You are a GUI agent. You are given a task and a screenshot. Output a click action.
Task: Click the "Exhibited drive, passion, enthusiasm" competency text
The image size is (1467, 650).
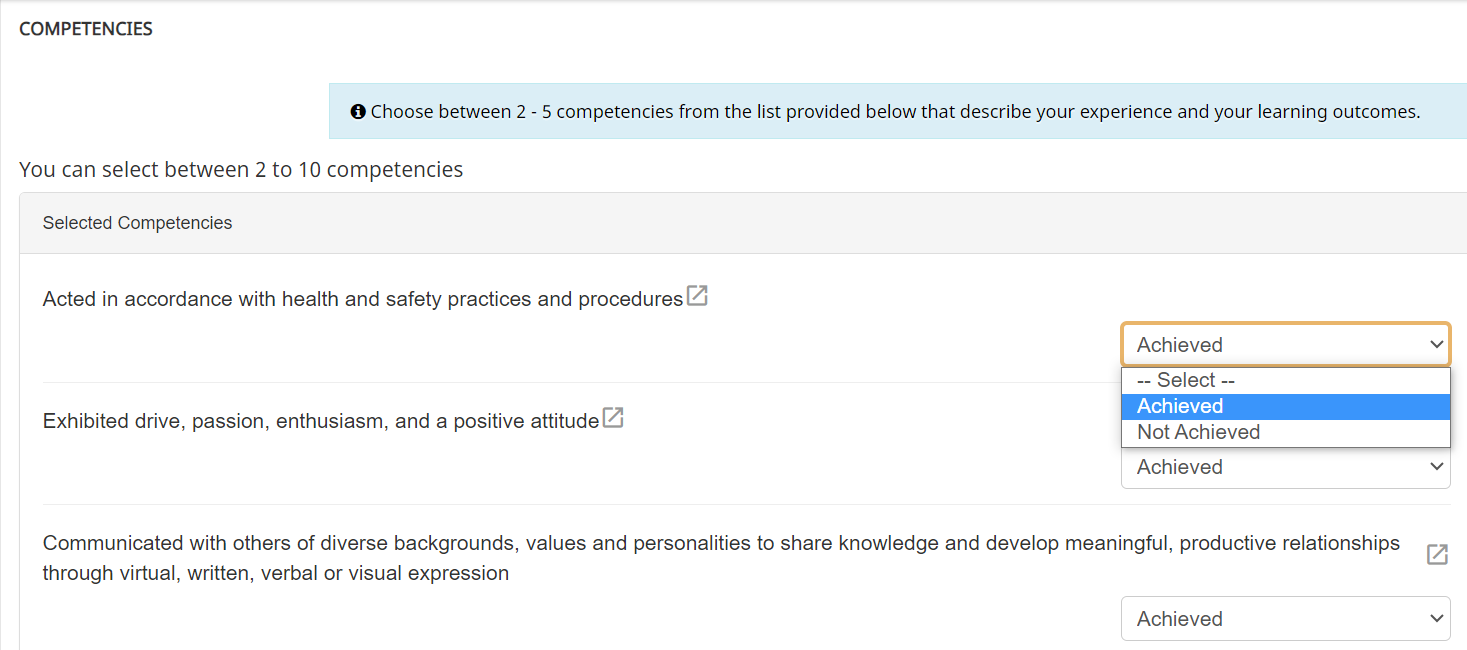click(320, 421)
